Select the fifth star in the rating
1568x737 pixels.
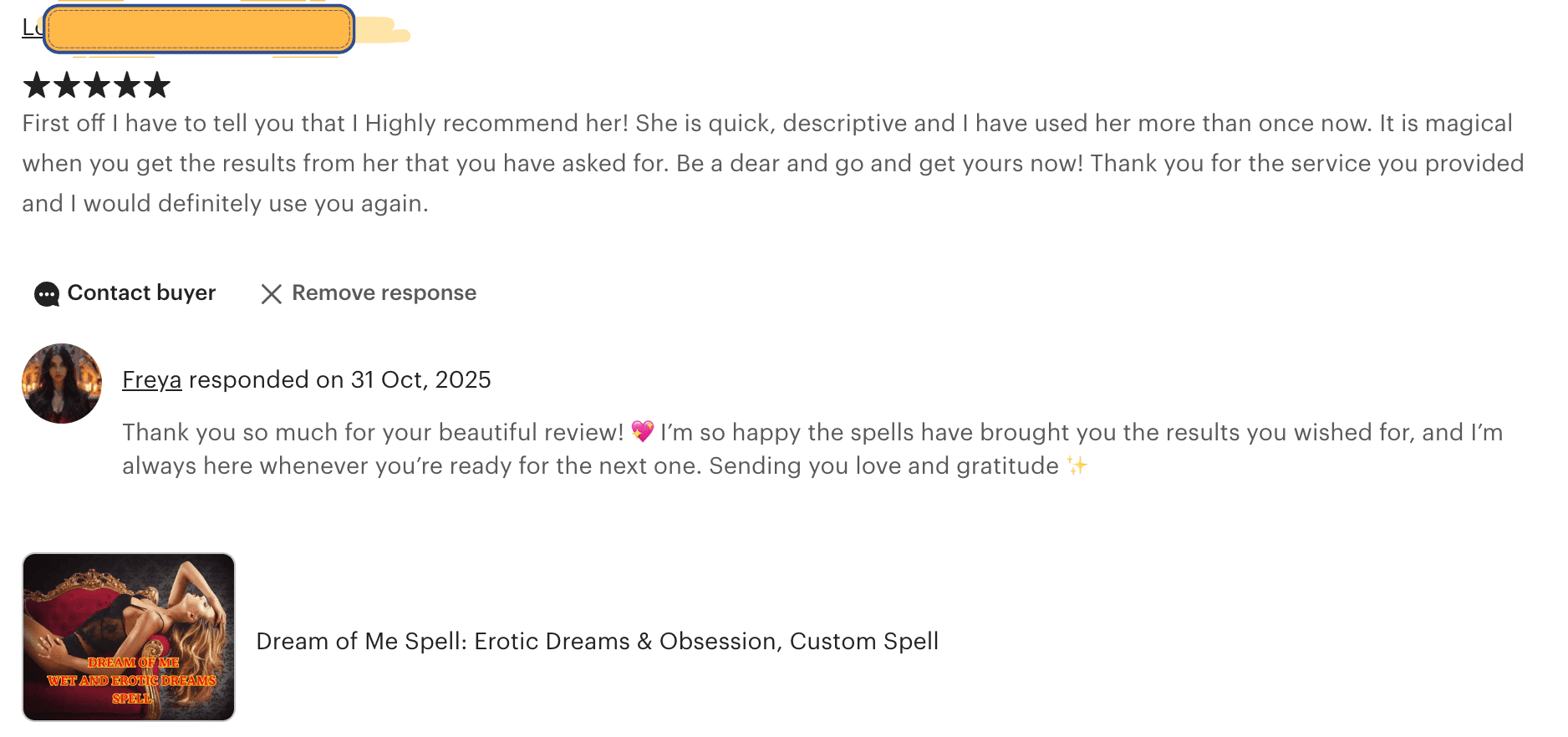157,84
